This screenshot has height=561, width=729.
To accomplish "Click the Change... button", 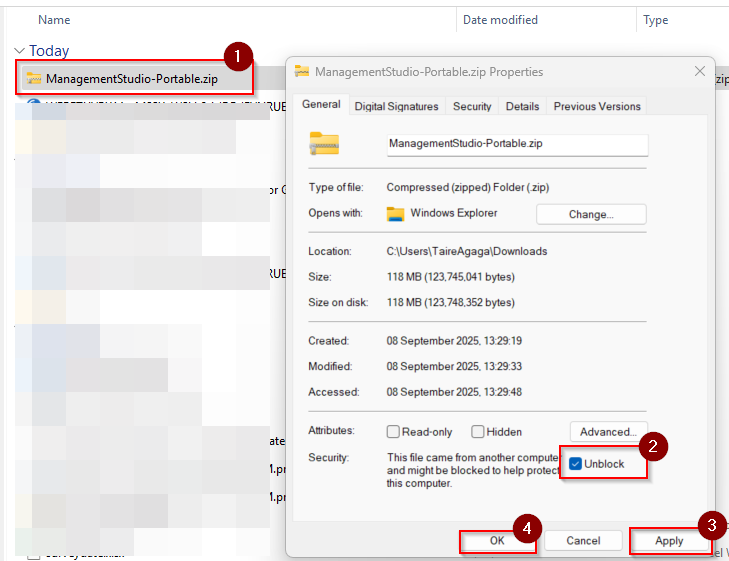I will click(x=591, y=214).
